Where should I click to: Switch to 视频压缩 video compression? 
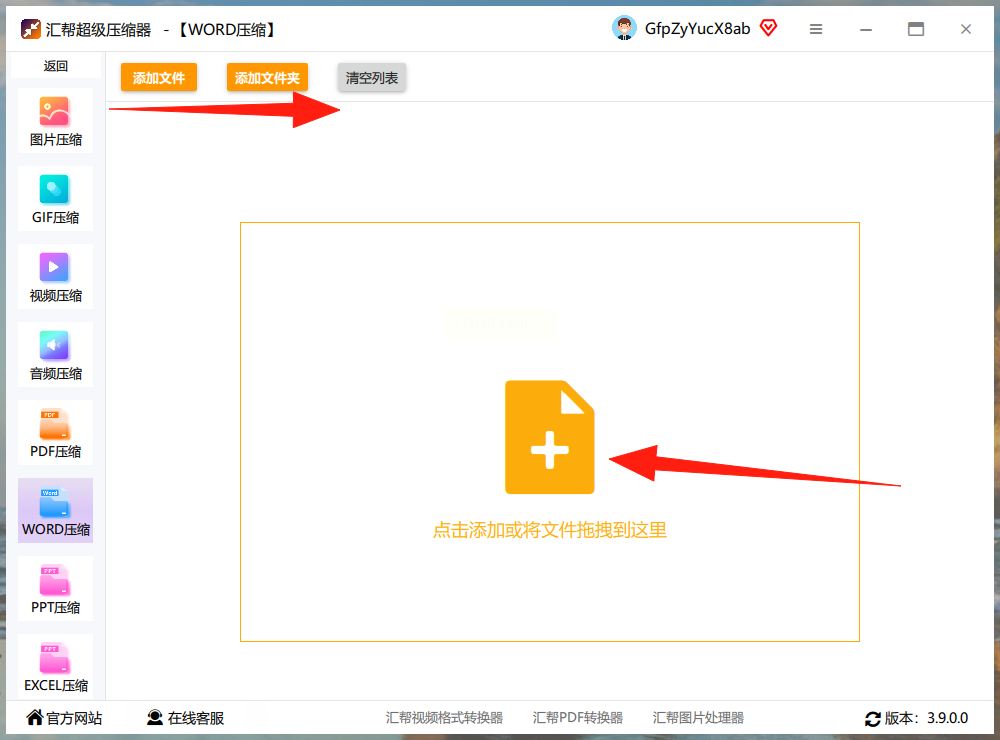(x=55, y=277)
